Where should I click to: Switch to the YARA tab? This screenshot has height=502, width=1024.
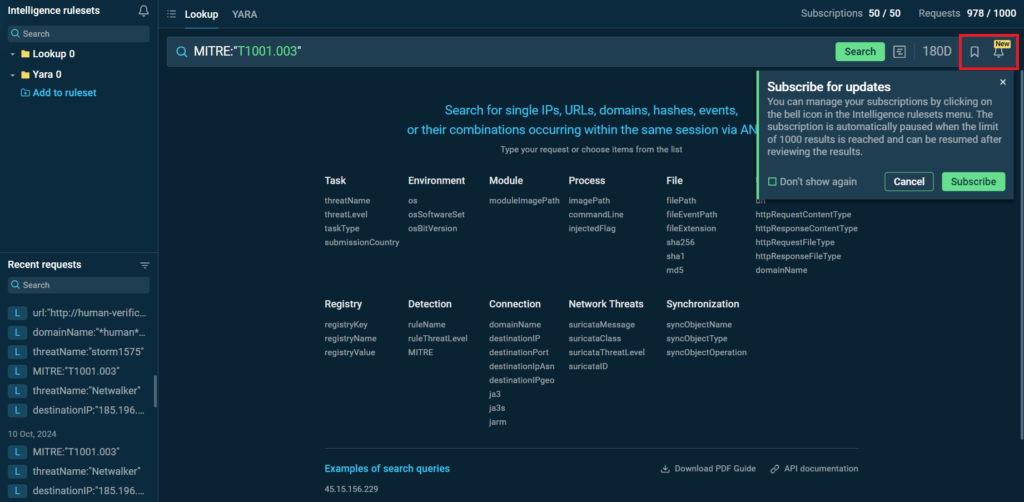pos(244,14)
